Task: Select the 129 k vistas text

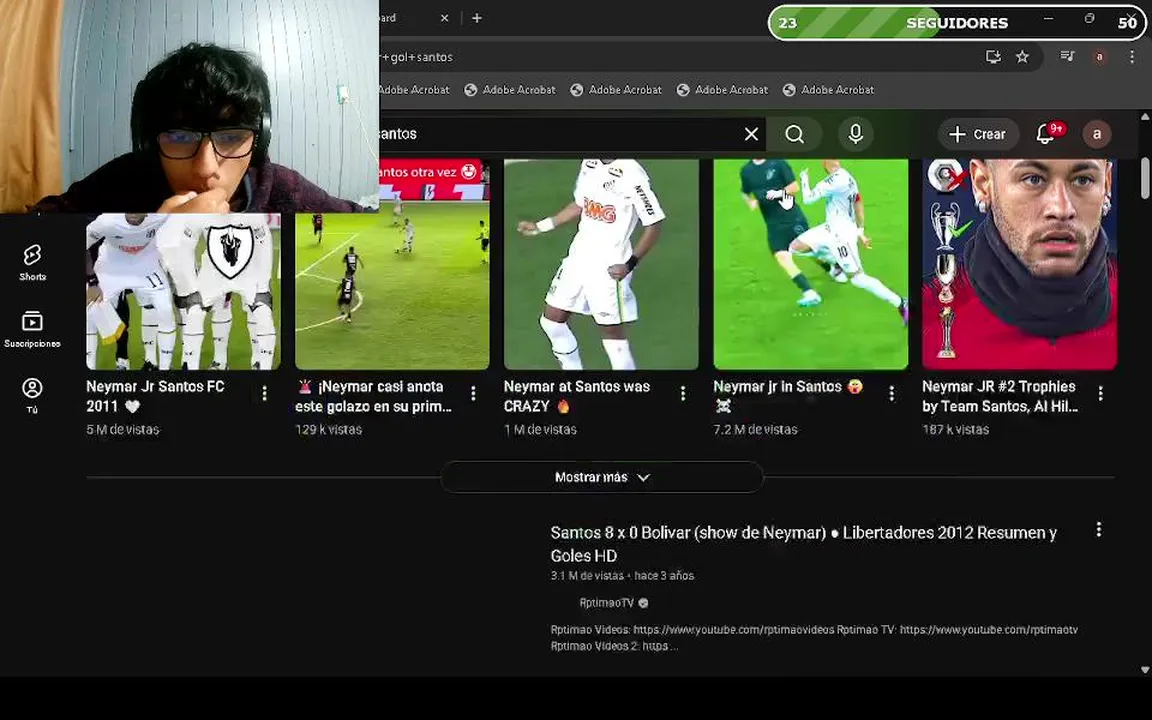Action: click(x=328, y=429)
